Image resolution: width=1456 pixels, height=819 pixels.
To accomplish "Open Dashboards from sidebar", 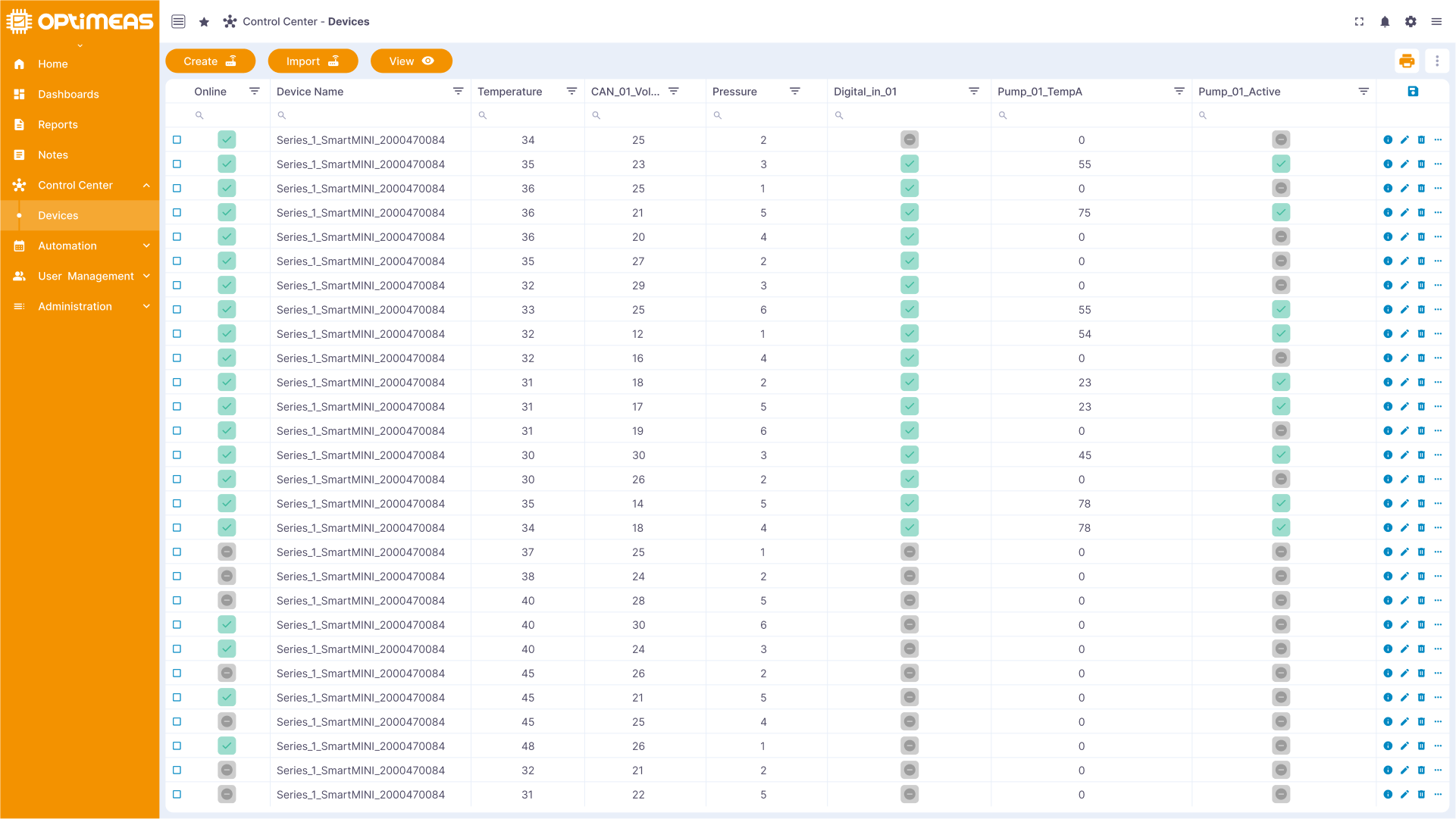I will pyautogui.click(x=80, y=95).
